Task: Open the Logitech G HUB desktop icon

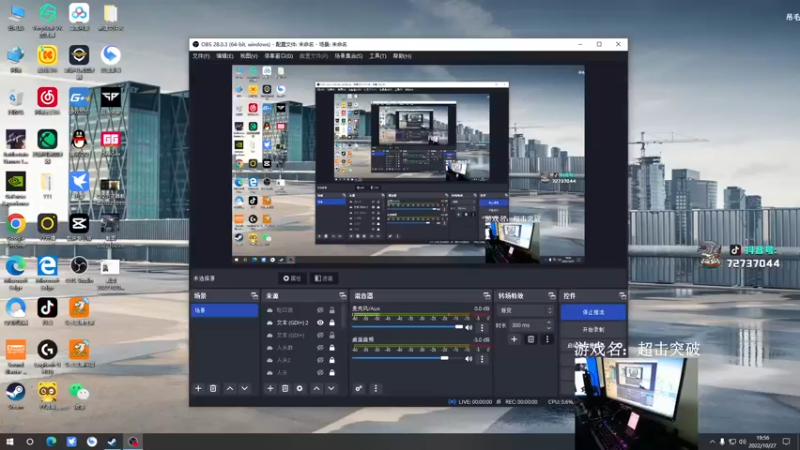Action: (x=47, y=357)
